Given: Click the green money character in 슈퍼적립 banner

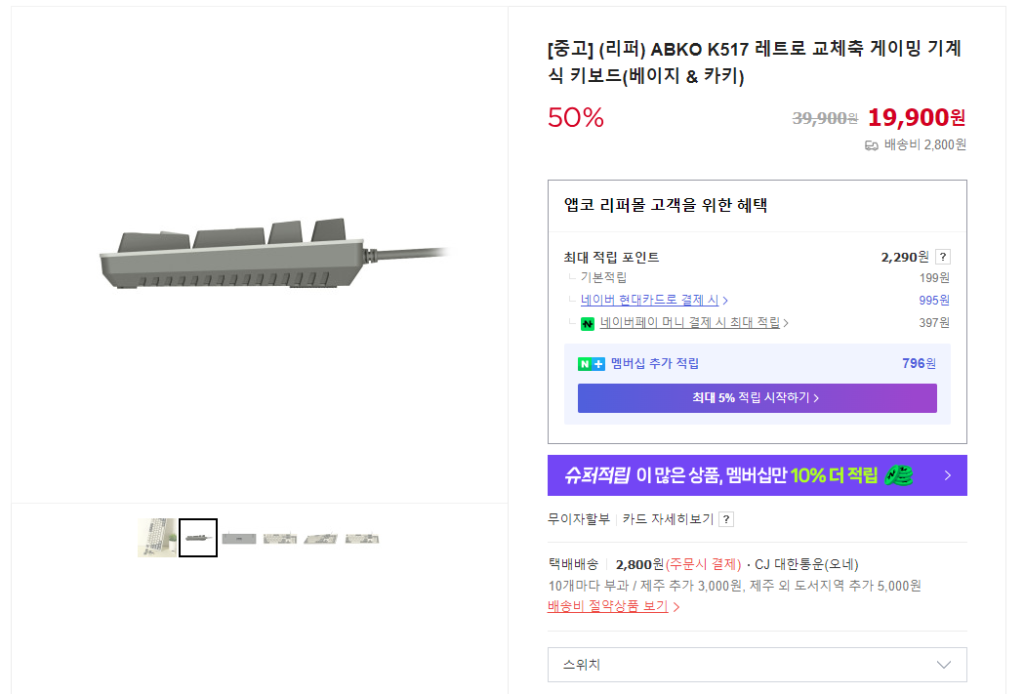Looking at the screenshot, I should [x=898, y=475].
